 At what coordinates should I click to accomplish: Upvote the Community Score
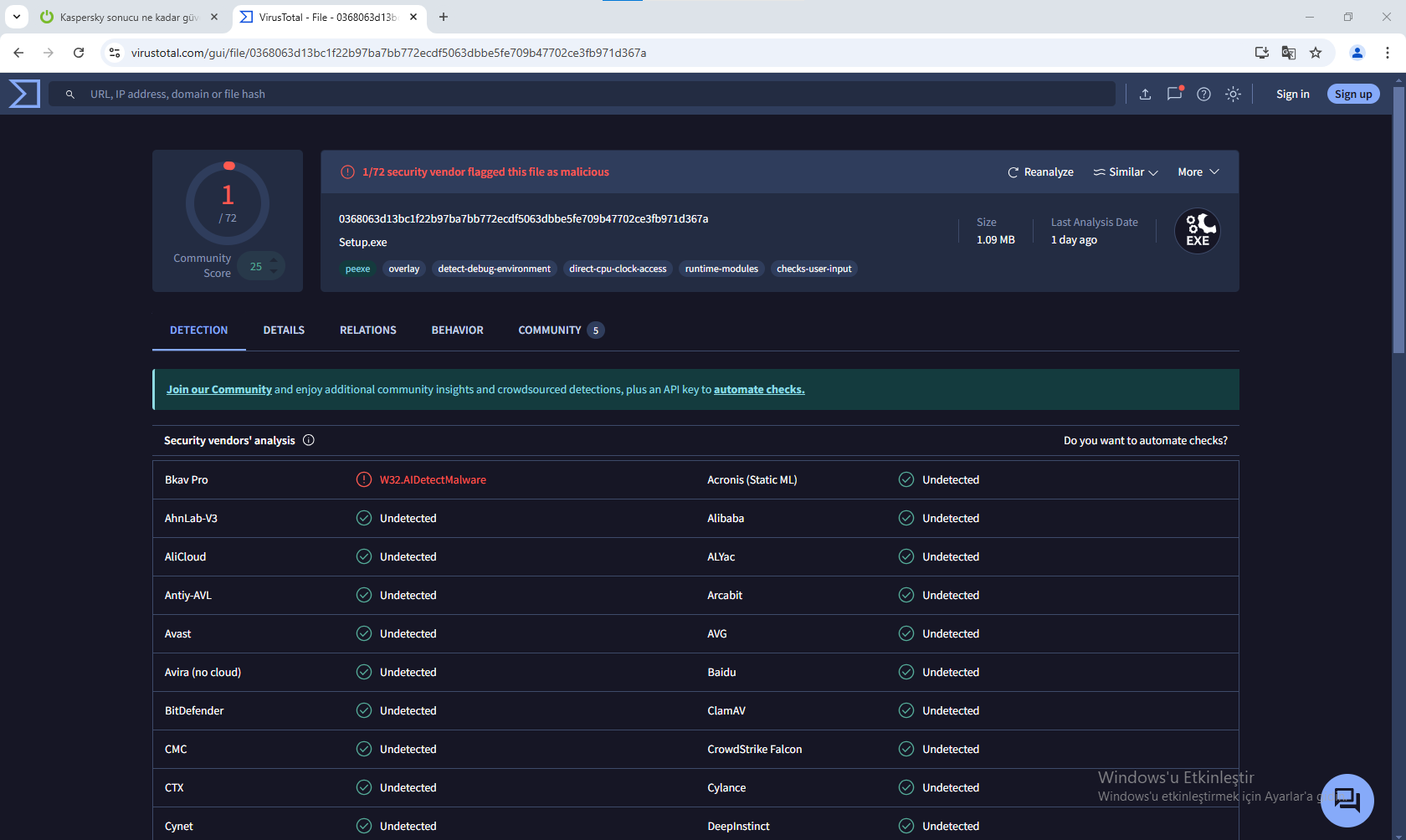pos(274,259)
